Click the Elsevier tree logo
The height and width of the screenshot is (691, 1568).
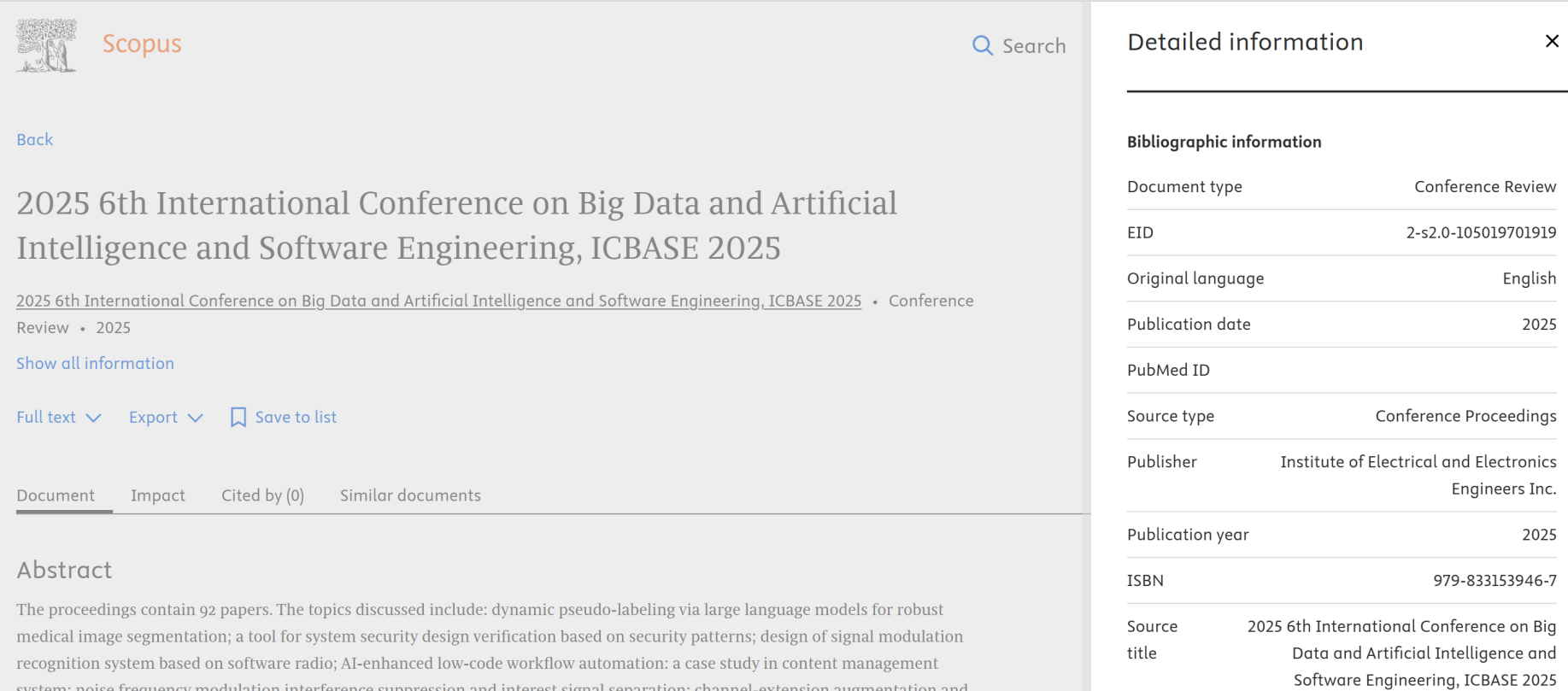click(x=46, y=45)
